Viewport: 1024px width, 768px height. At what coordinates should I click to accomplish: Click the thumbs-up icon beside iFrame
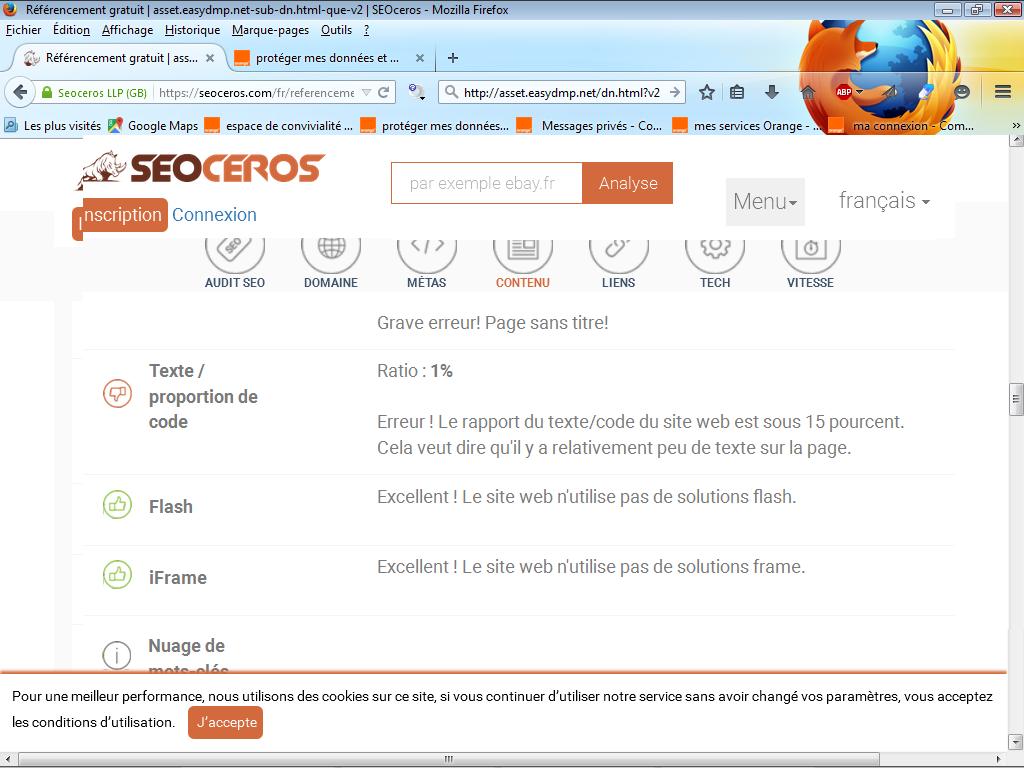point(118,575)
